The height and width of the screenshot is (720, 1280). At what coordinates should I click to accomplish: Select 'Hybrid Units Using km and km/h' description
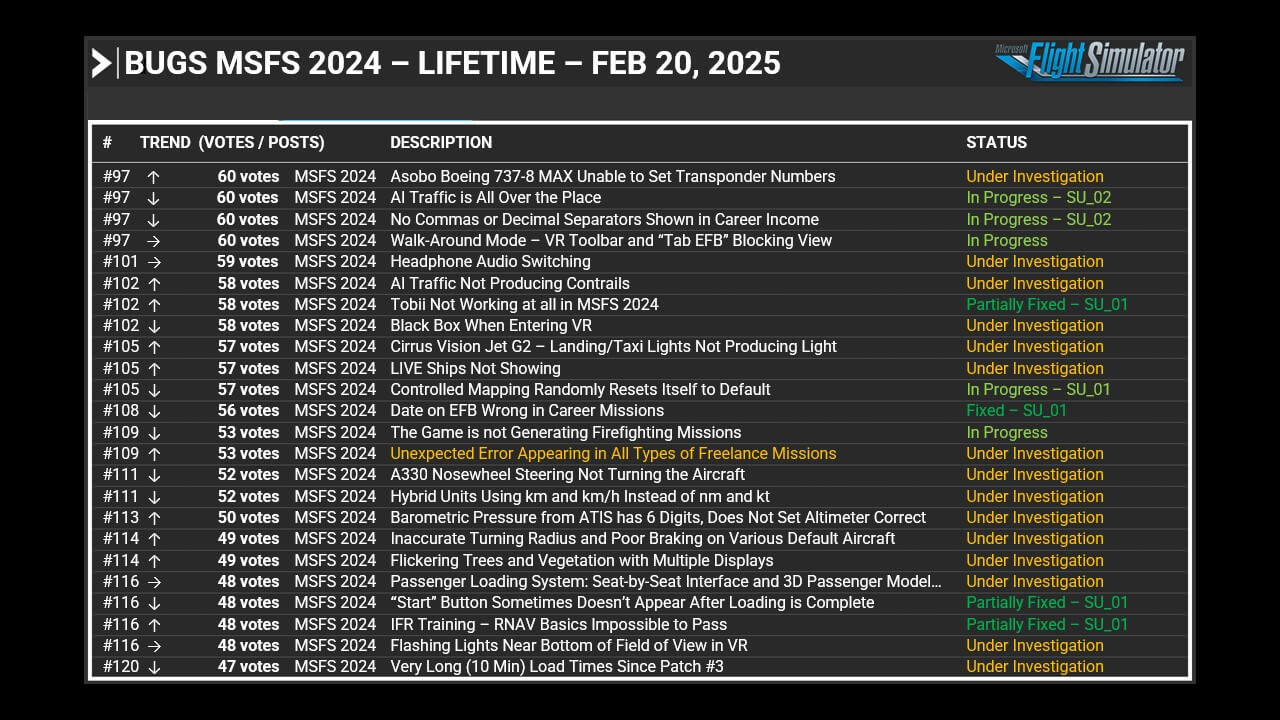tap(580, 497)
